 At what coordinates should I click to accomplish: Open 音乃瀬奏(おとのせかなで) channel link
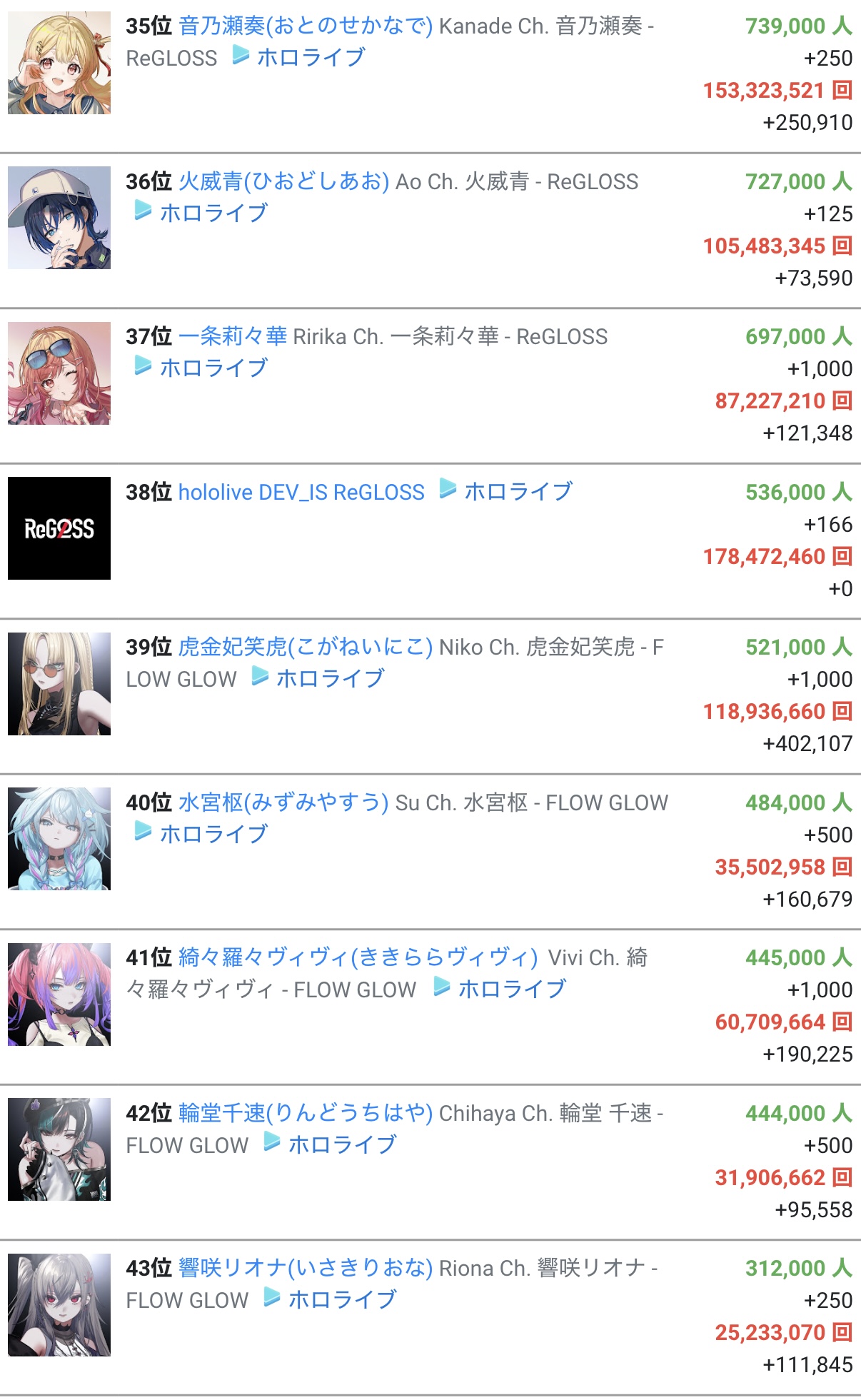[306, 26]
